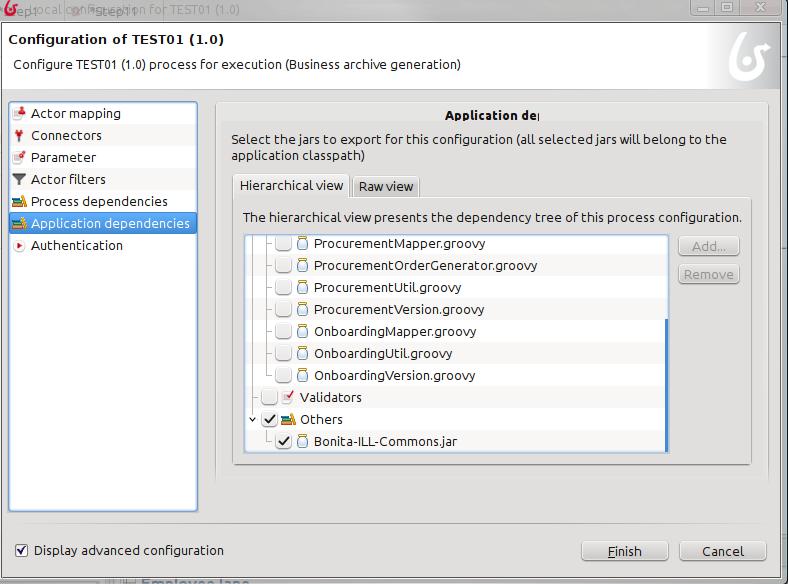Check the ProcurementVersion.groovy checkbox

tap(283, 309)
